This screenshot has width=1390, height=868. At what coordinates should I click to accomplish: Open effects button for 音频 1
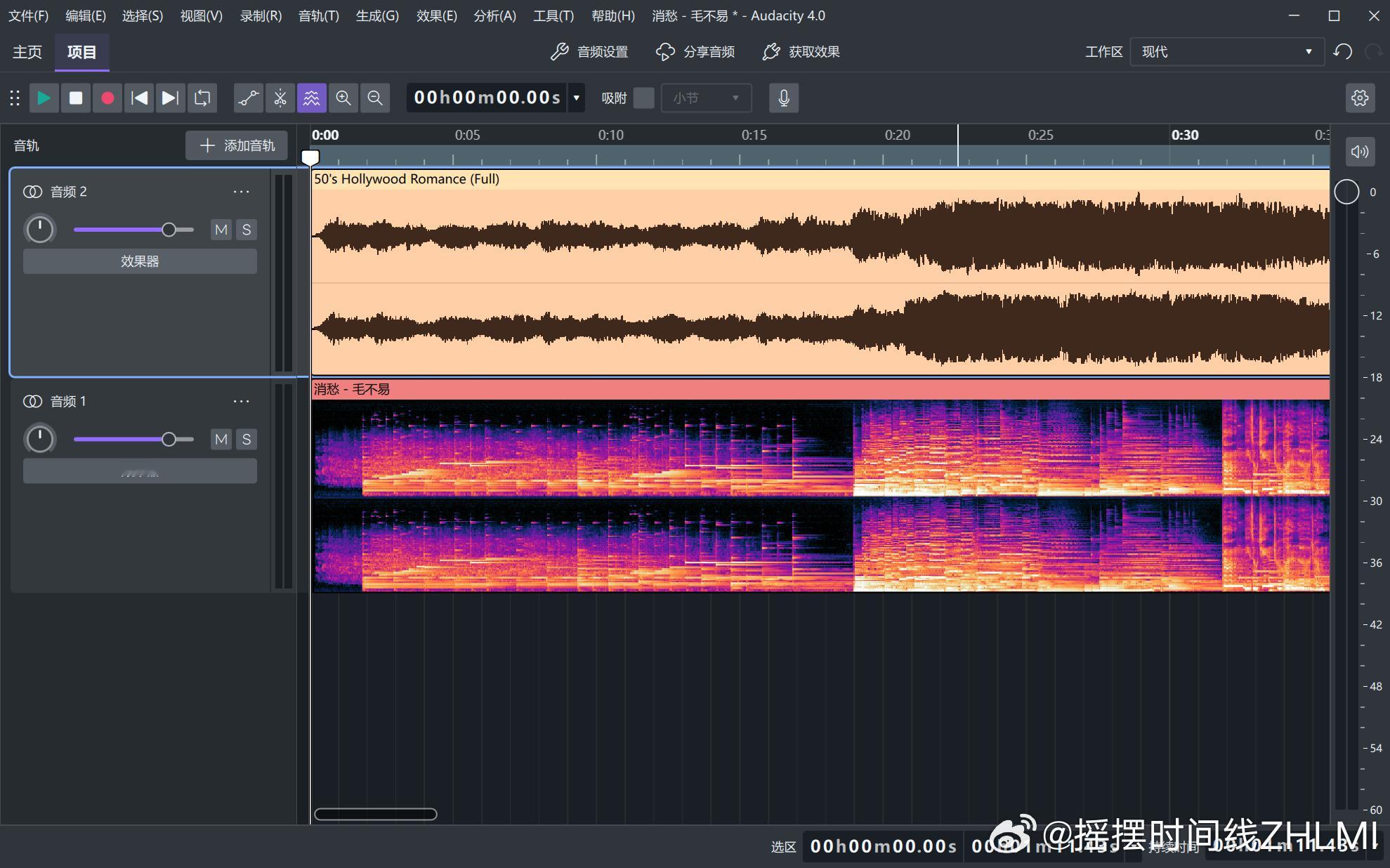click(x=140, y=471)
